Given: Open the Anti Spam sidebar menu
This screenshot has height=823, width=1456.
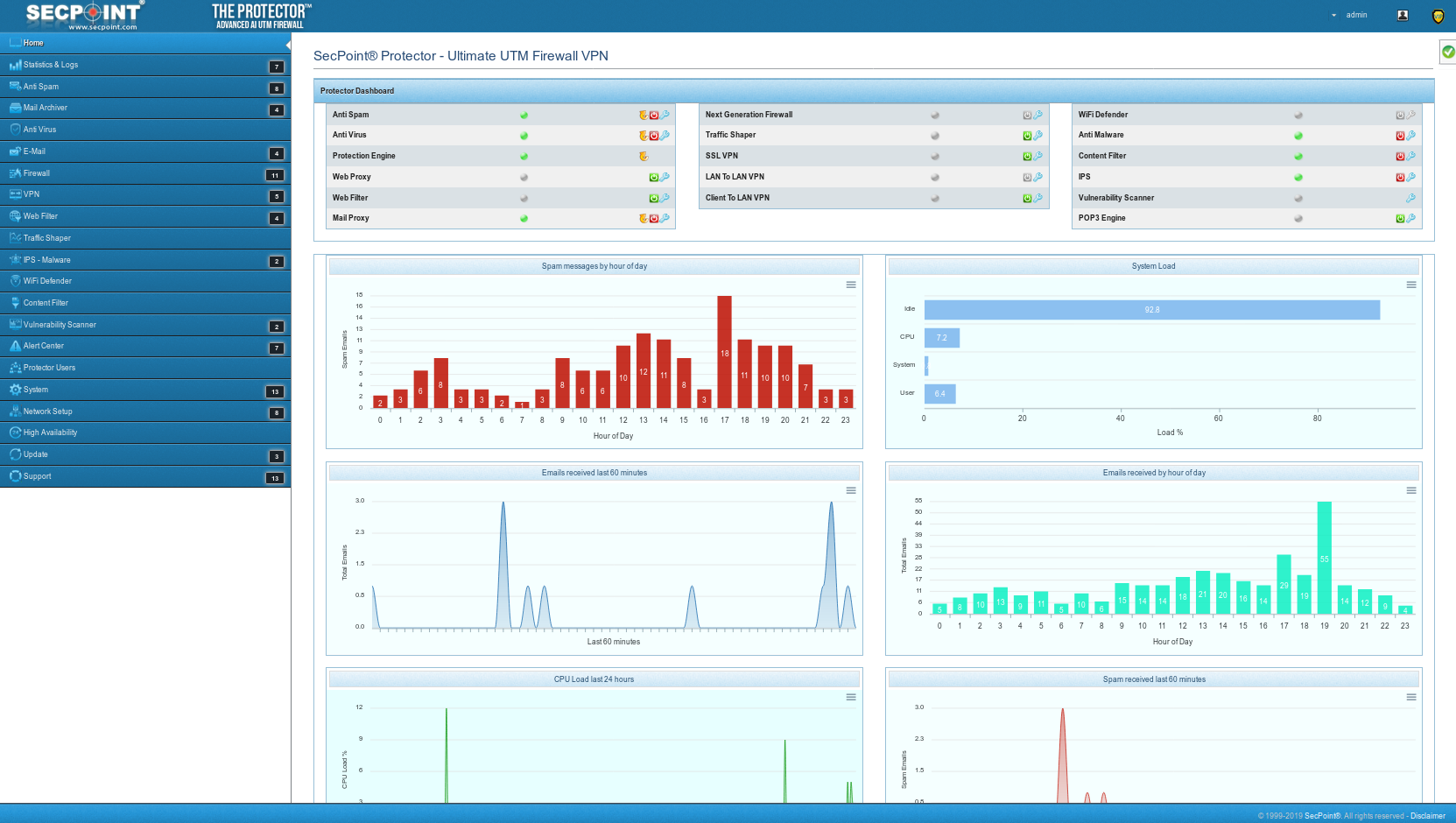Looking at the screenshot, I should point(145,87).
